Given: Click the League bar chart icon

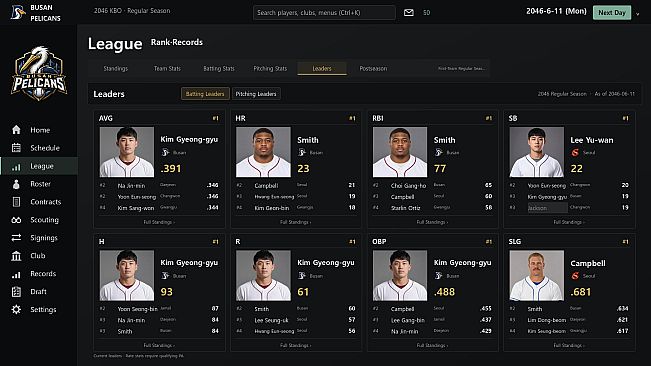Looking at the screenshot, I should 16,166.
